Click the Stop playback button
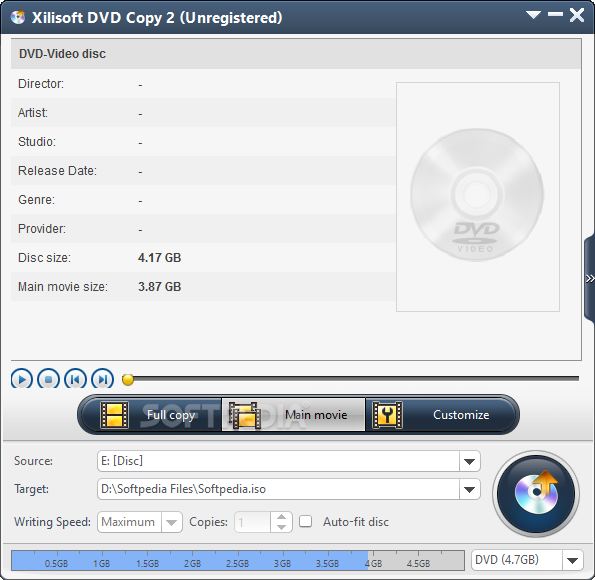595x580 pixels. point(49,379)
